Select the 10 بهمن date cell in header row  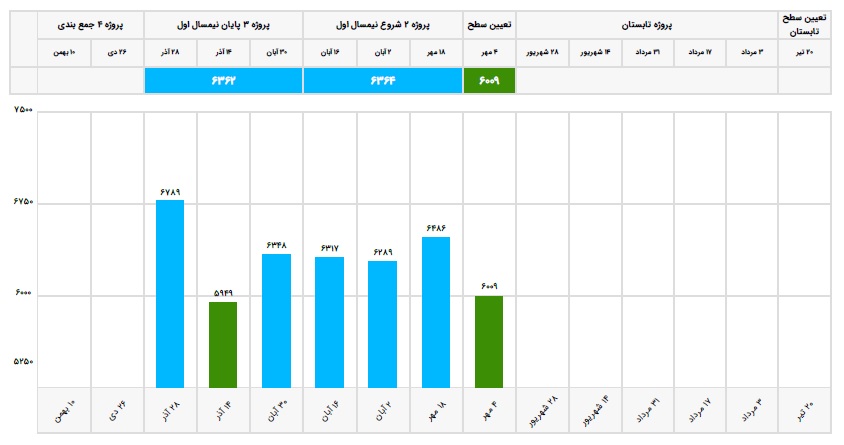click(x=64, y=53)
